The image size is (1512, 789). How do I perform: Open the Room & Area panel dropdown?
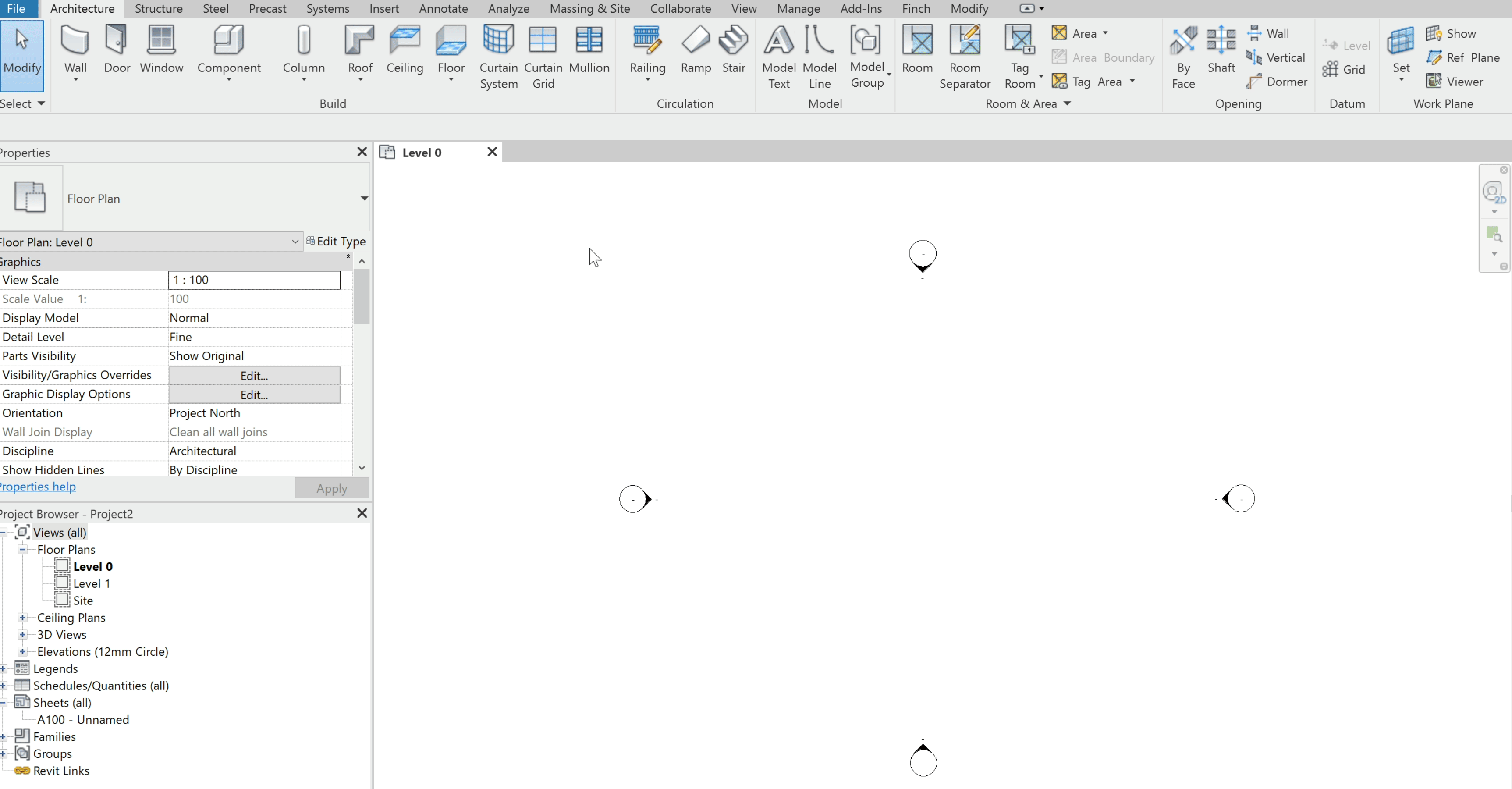click(1067, 104)
